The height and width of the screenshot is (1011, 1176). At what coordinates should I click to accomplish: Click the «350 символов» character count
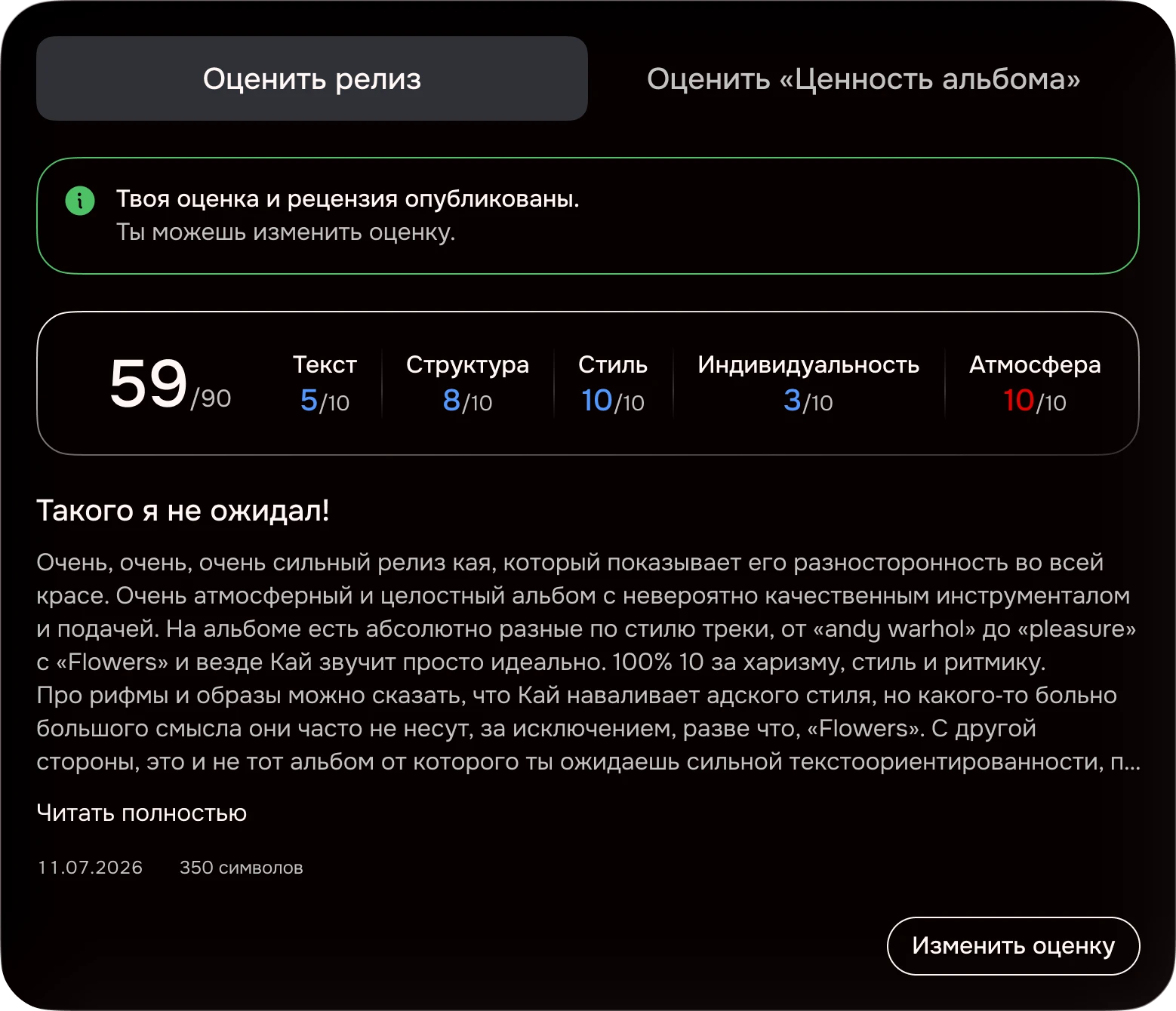pyautogui.click(x=242, y=868)
